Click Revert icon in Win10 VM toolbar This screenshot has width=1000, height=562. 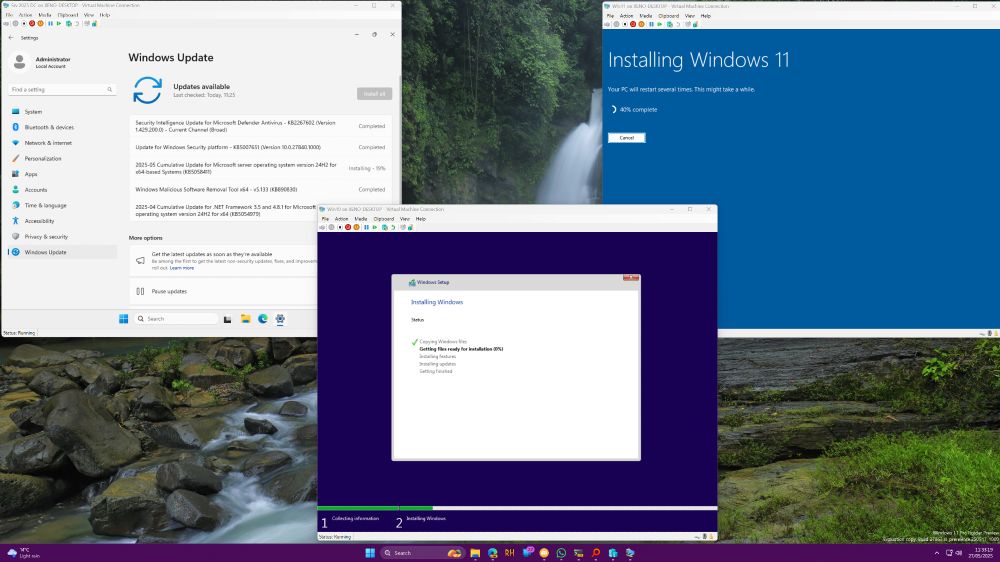point(393,227)
